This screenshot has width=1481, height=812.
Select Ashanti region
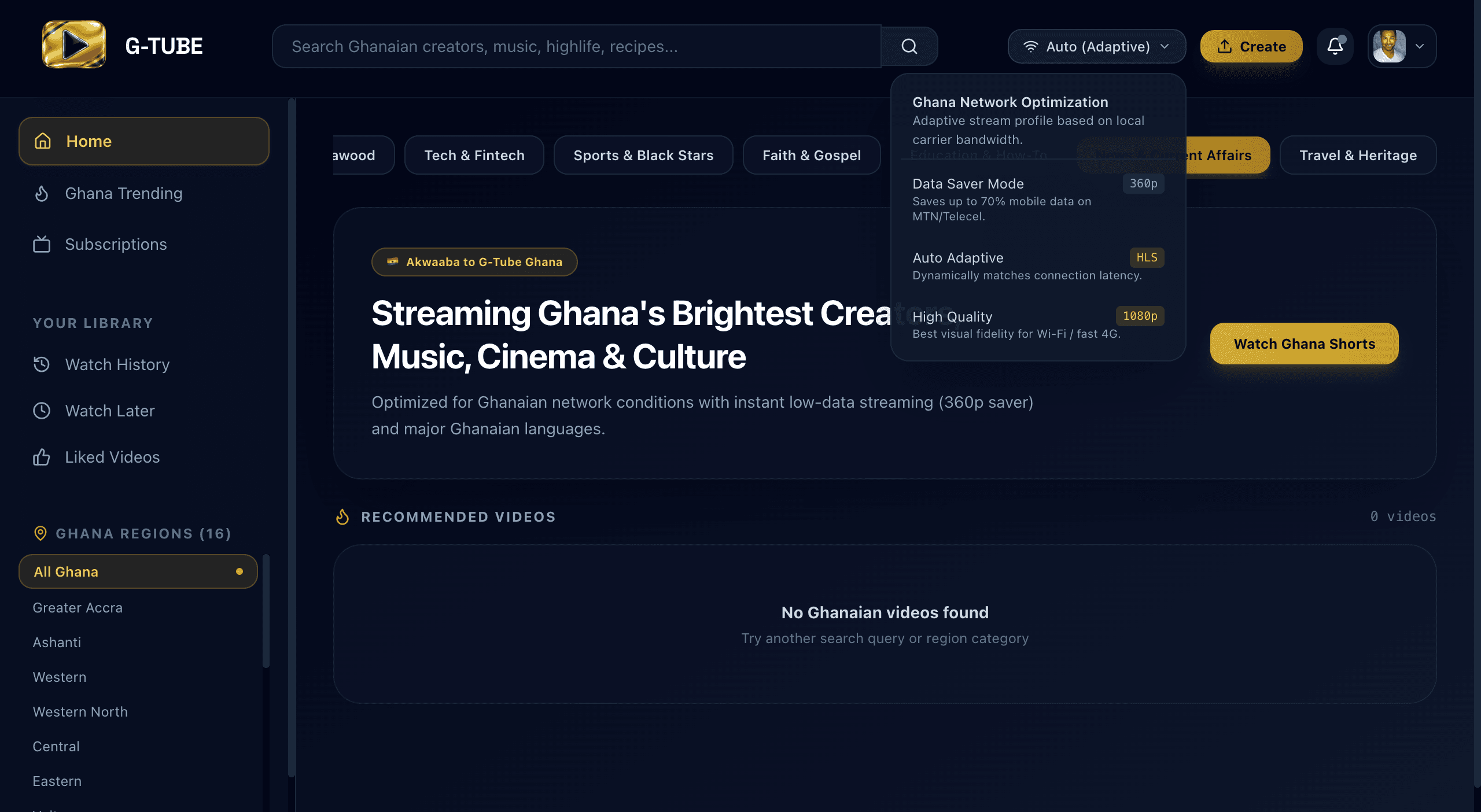pyautogui.click(x=138, y=642)
